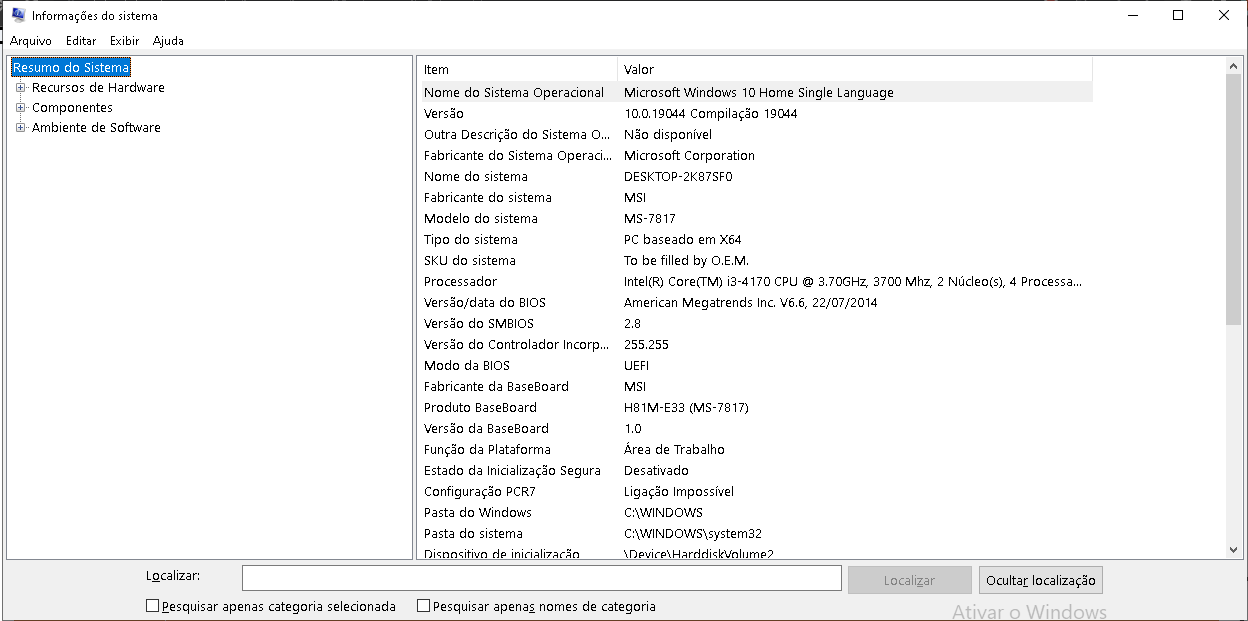
Task: Select the Nome do sistema row
Action: click(x=755, y=176)
